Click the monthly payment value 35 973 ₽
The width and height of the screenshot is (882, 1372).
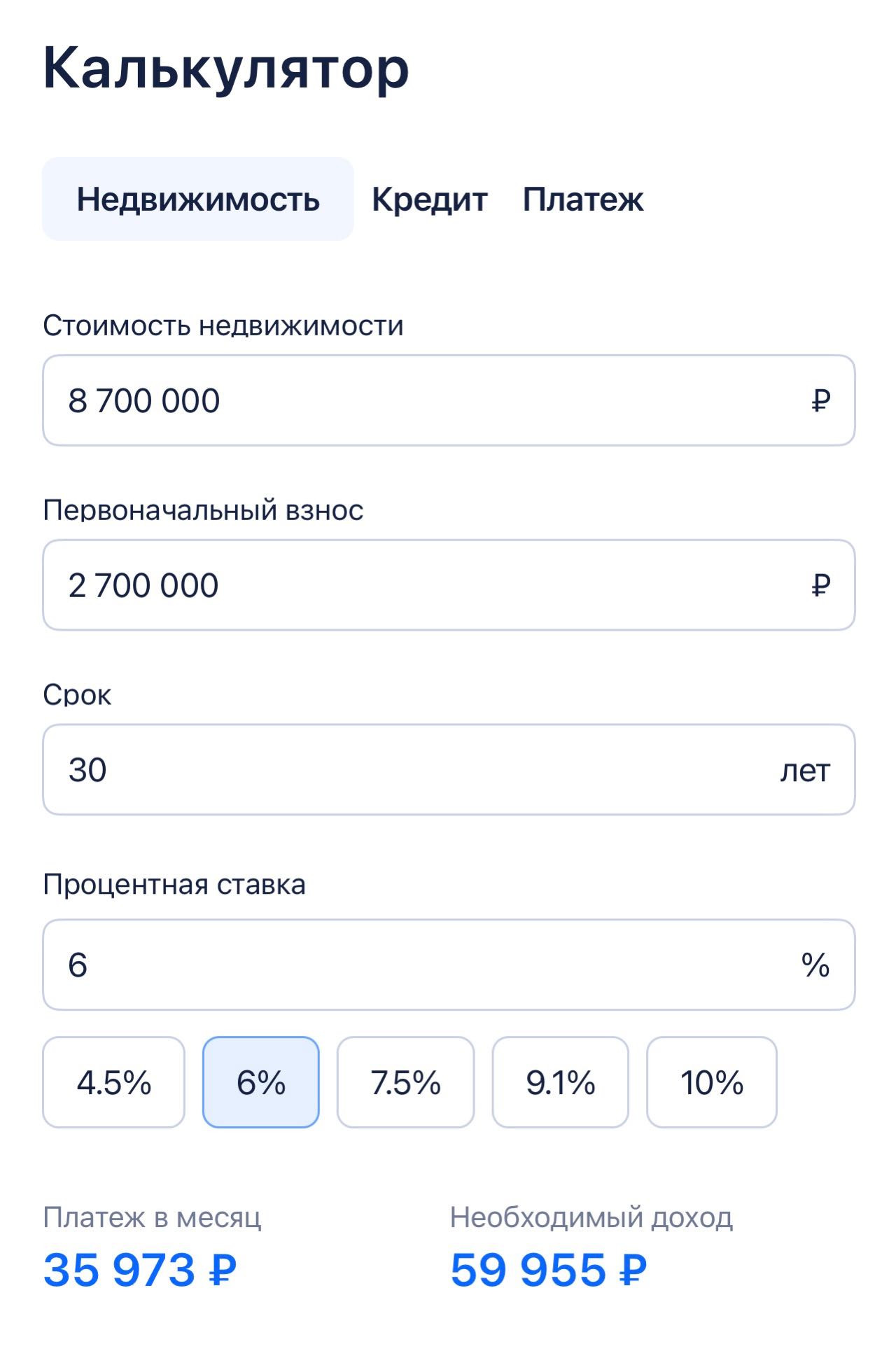click(140, 1270)
